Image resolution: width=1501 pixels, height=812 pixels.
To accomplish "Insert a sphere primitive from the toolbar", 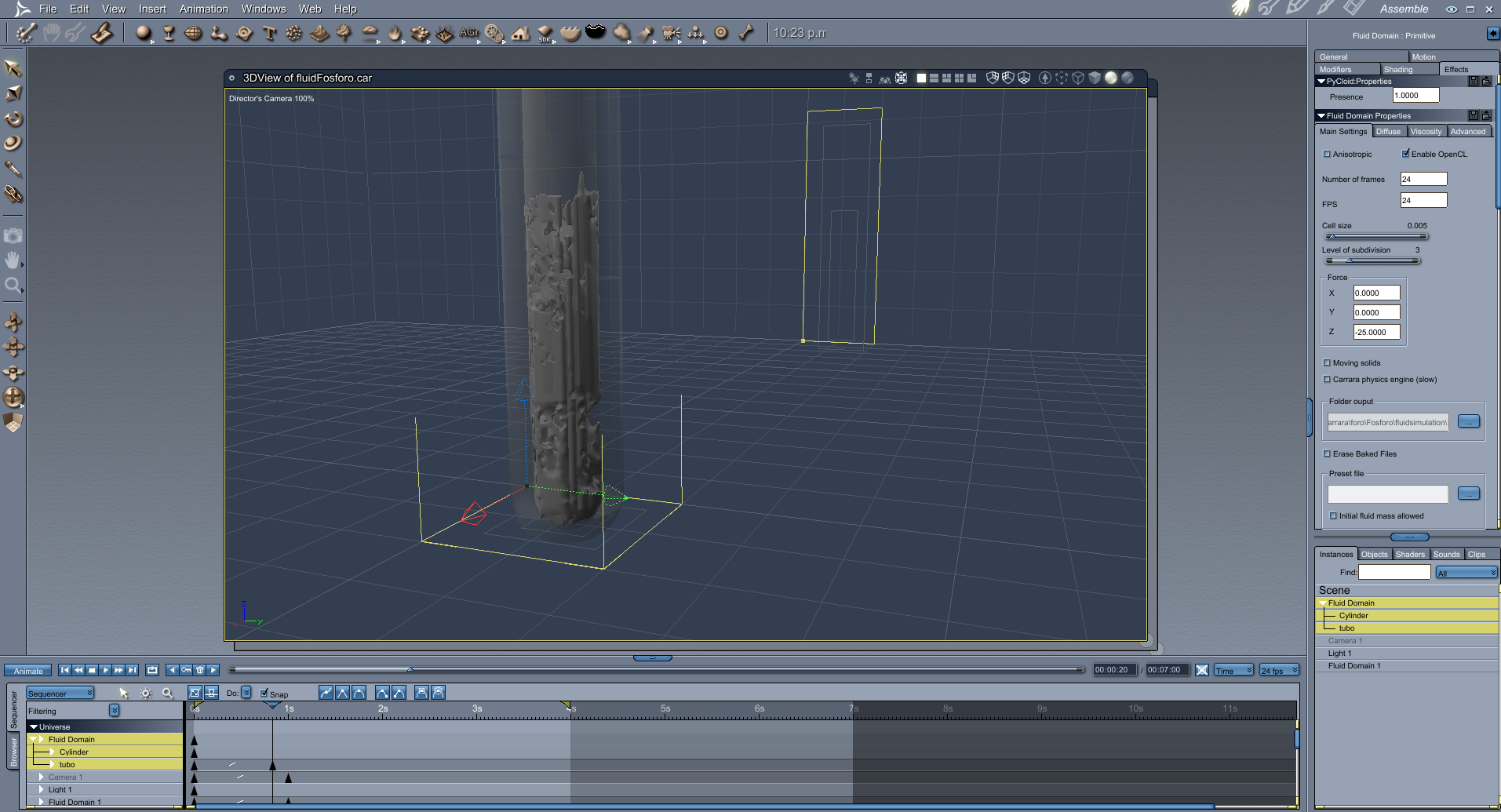I will click(x=143, y=33).
